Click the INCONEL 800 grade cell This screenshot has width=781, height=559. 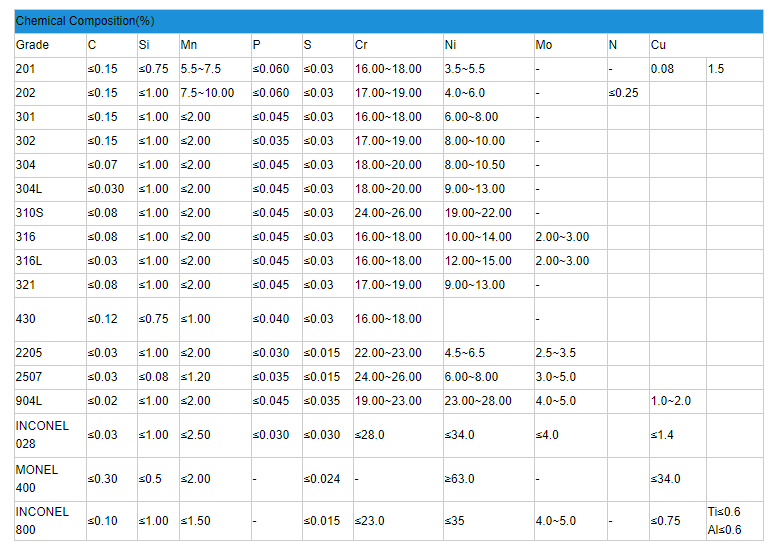[x=43, y=521]
